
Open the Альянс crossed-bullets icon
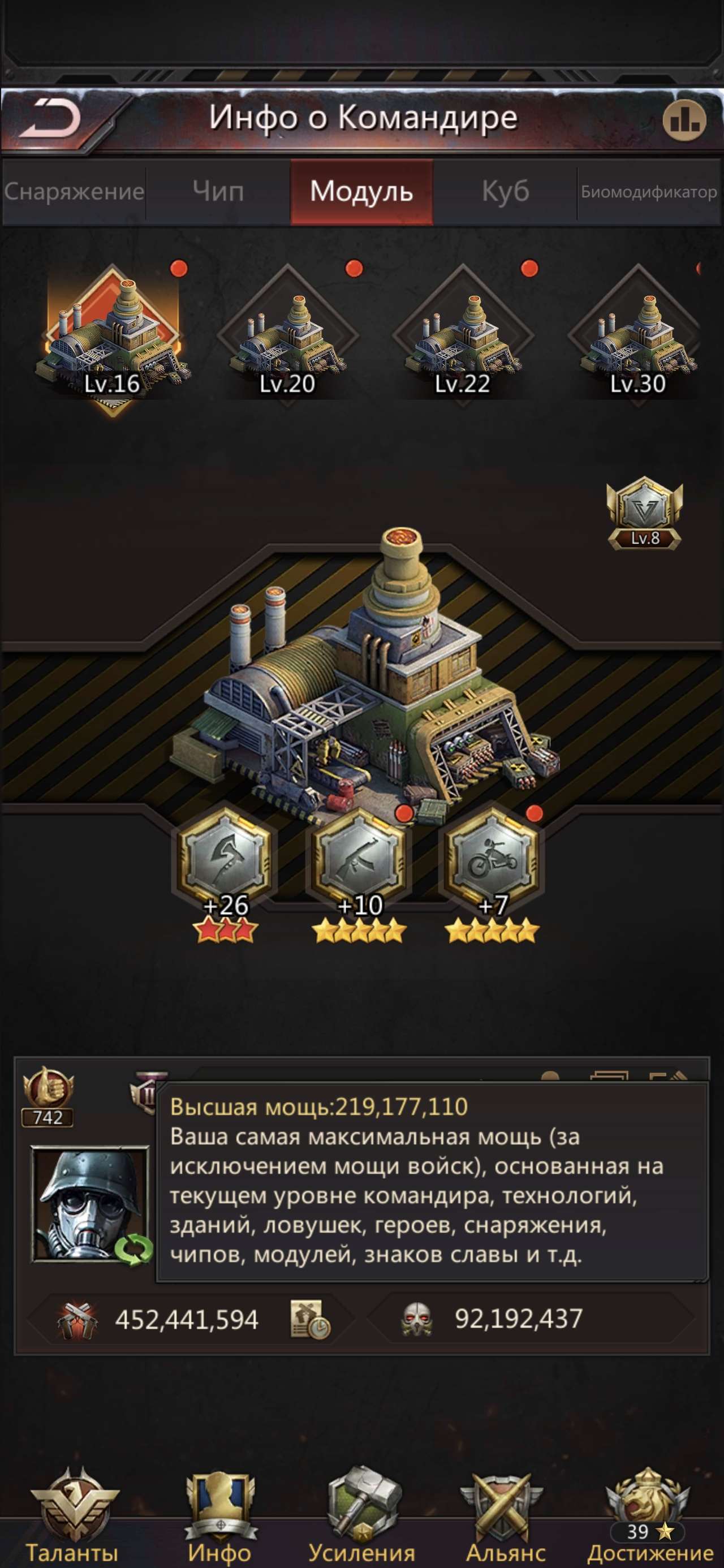[506, 1517]
